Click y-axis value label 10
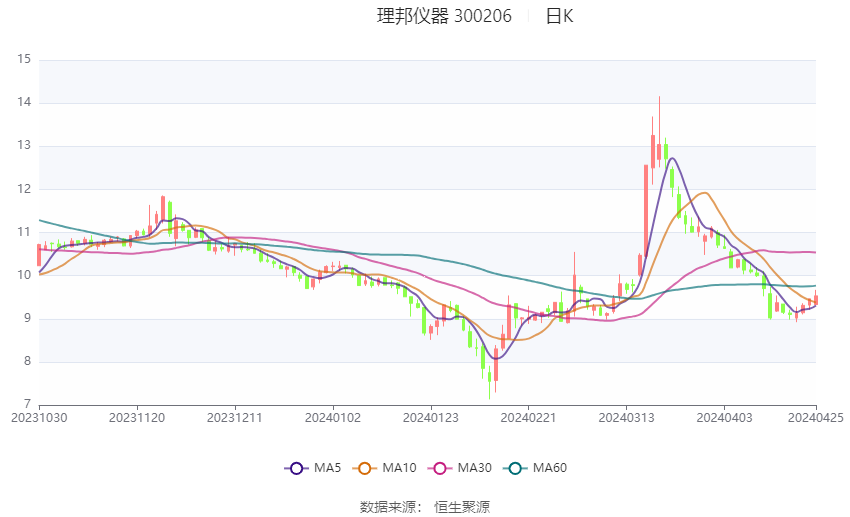 pos(24,275)
